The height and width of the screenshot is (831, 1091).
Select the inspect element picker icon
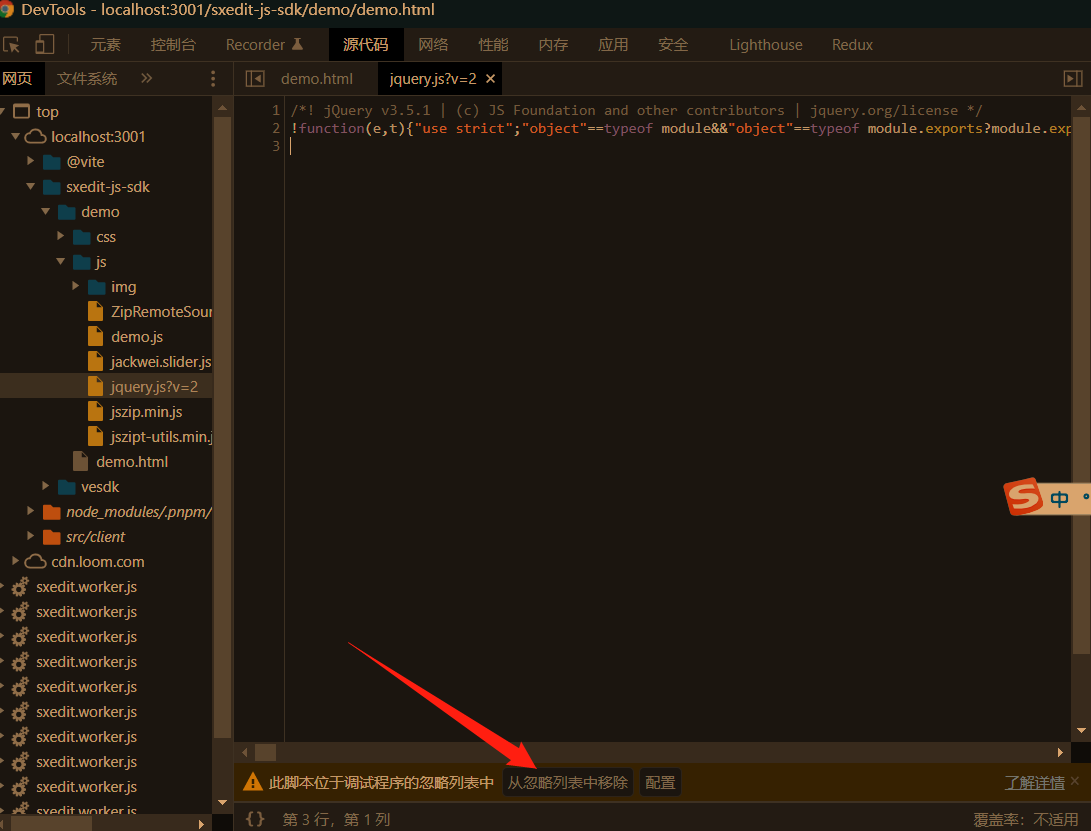coord(12,45)
